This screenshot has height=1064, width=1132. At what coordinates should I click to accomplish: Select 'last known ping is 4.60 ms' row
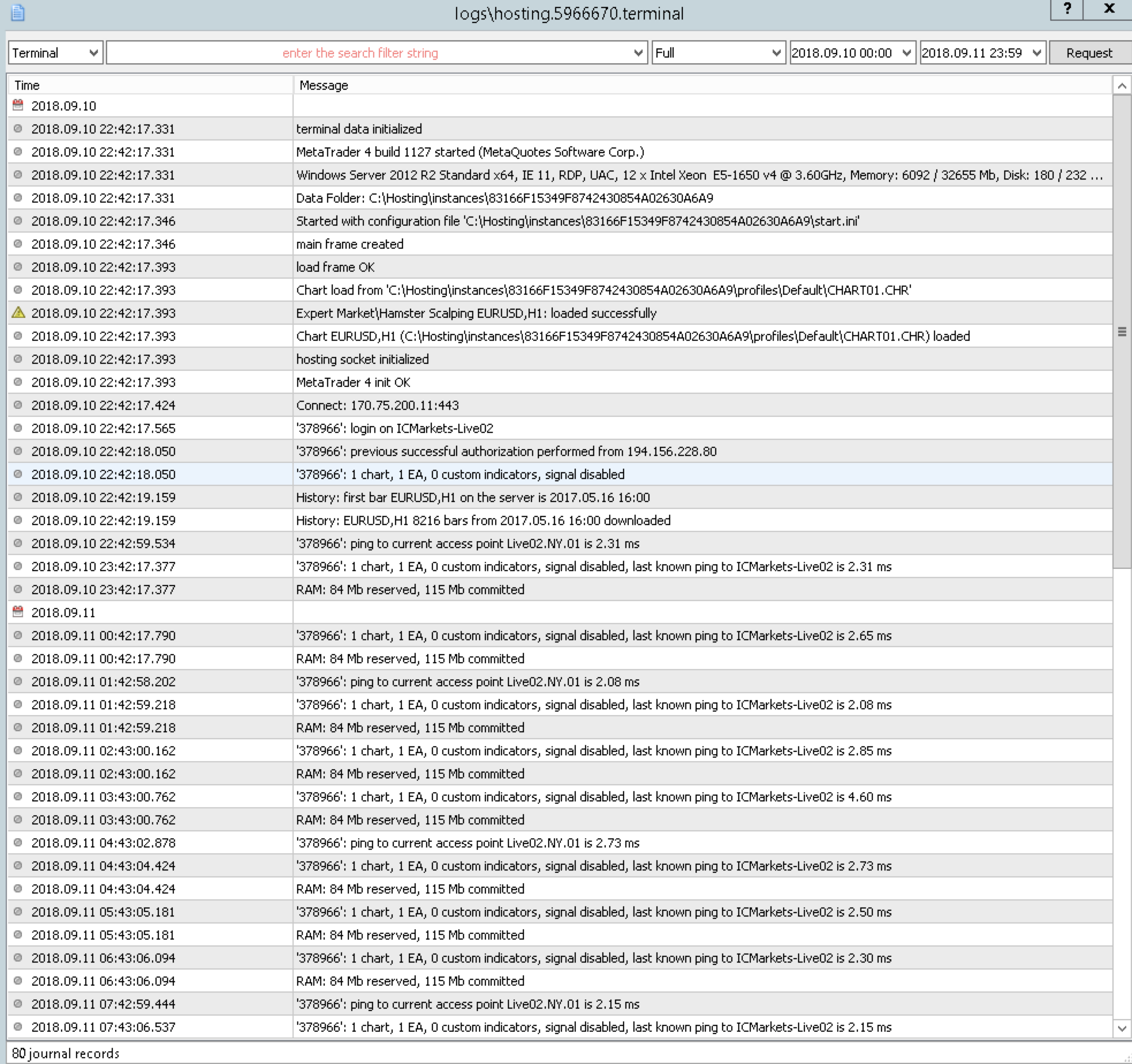(560, 796)
